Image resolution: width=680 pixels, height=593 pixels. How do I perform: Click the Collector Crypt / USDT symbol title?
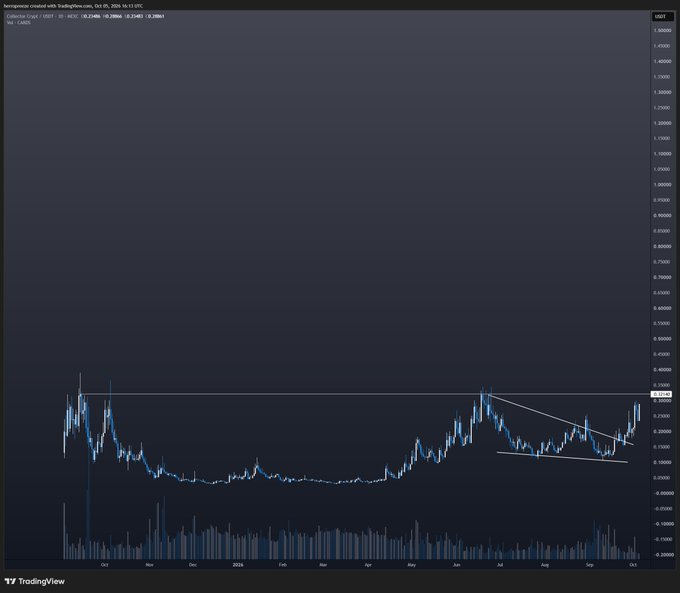[x=29, y=16]
